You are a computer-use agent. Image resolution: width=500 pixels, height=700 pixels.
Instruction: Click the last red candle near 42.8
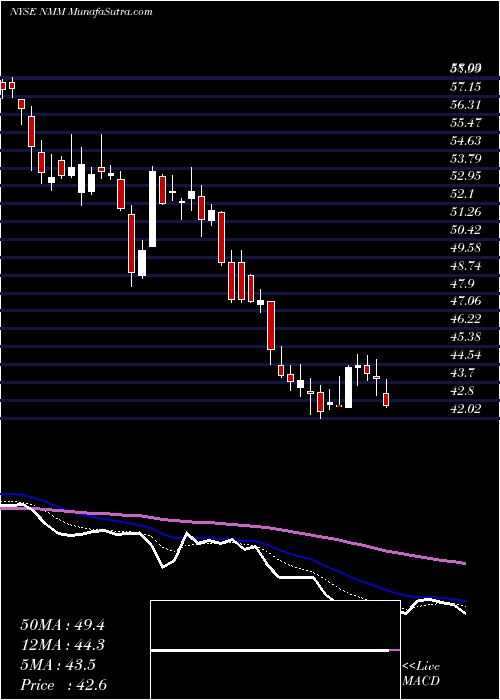(x=386, y=400)
